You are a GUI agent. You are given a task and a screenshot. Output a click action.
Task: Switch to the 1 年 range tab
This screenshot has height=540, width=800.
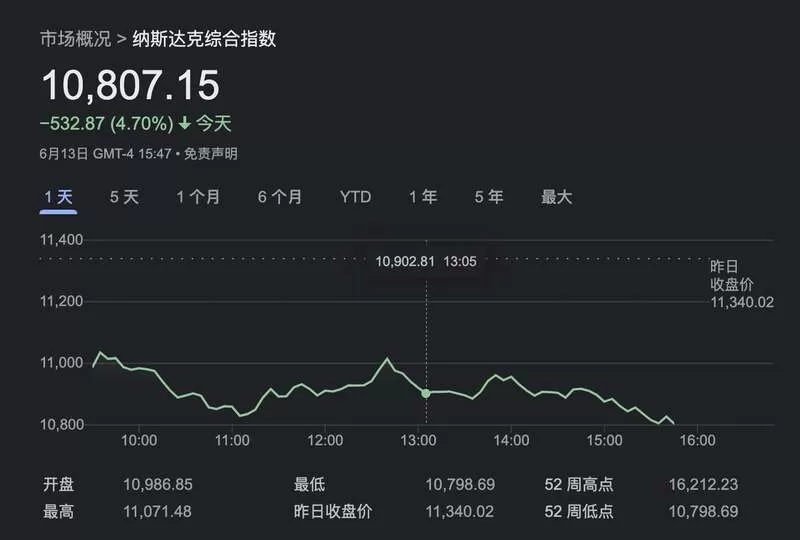(x=423, y=197)
